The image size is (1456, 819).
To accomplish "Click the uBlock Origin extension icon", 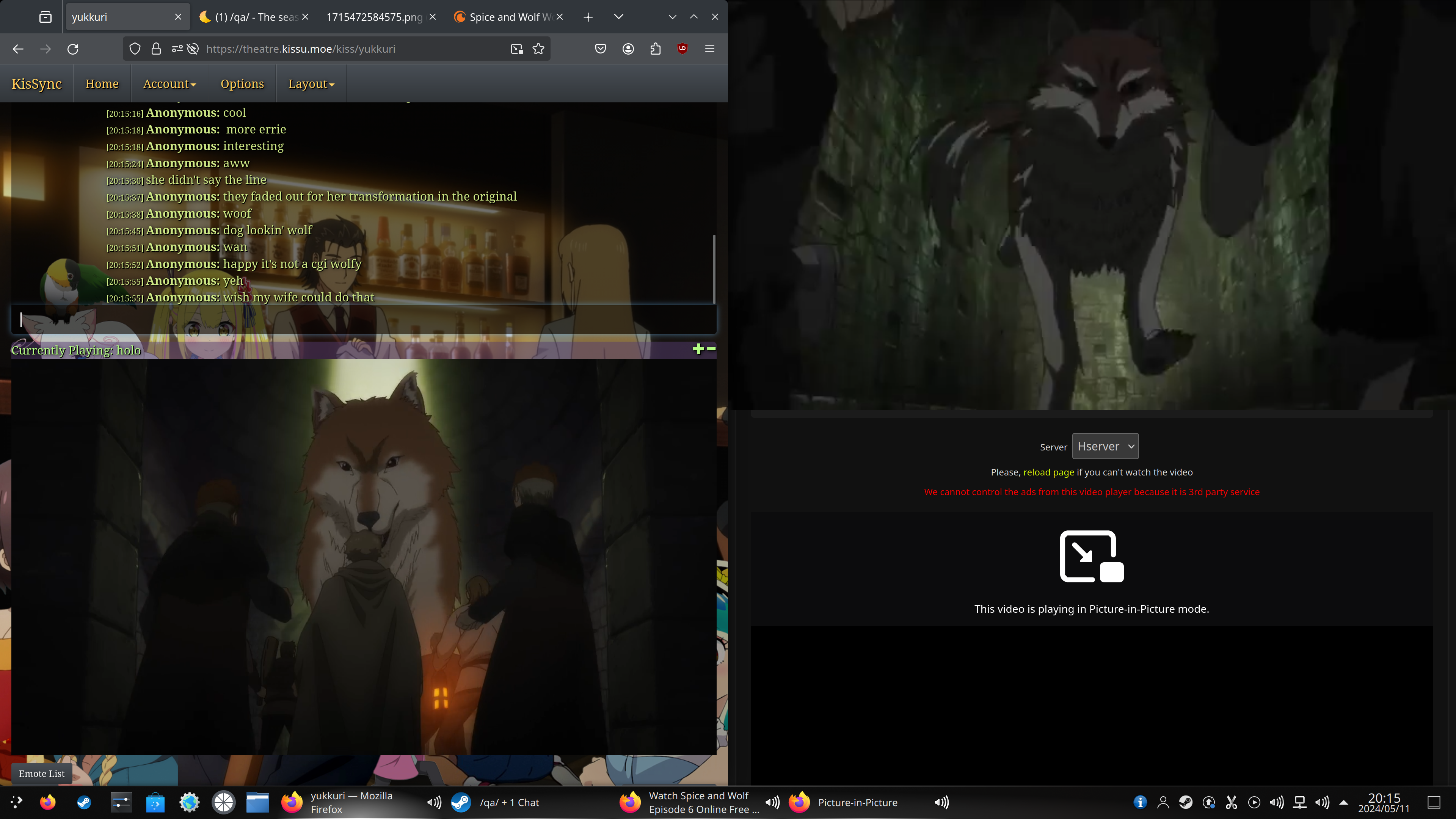I will pos(682,49).
